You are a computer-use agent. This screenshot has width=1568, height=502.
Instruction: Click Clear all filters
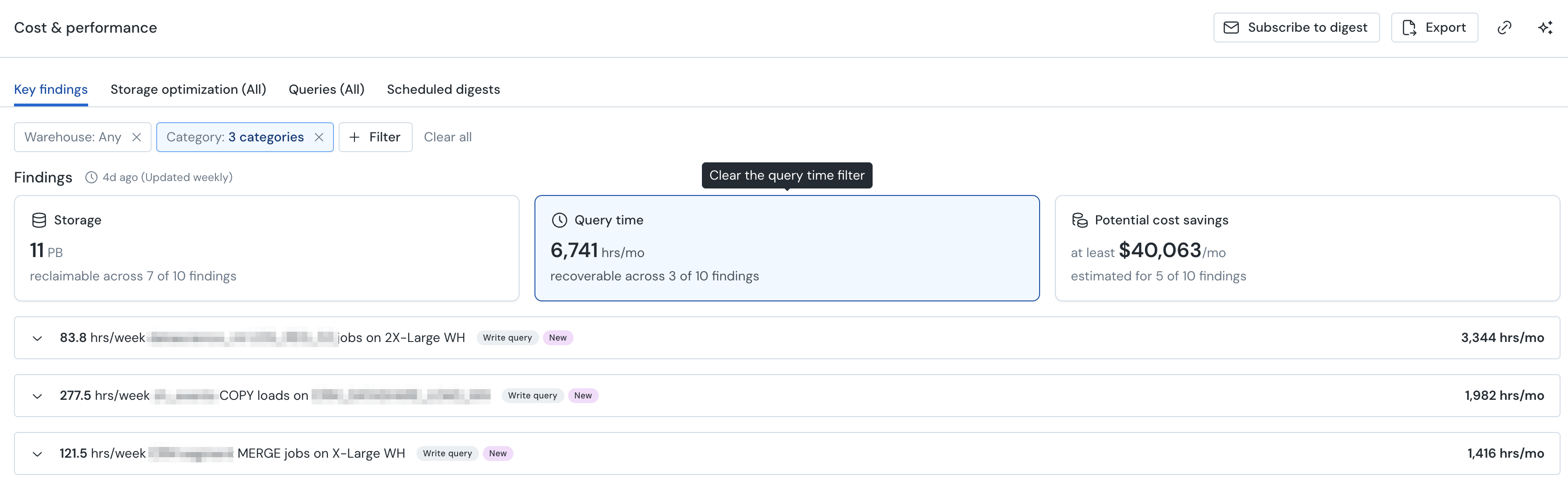[x=447, y=137]
